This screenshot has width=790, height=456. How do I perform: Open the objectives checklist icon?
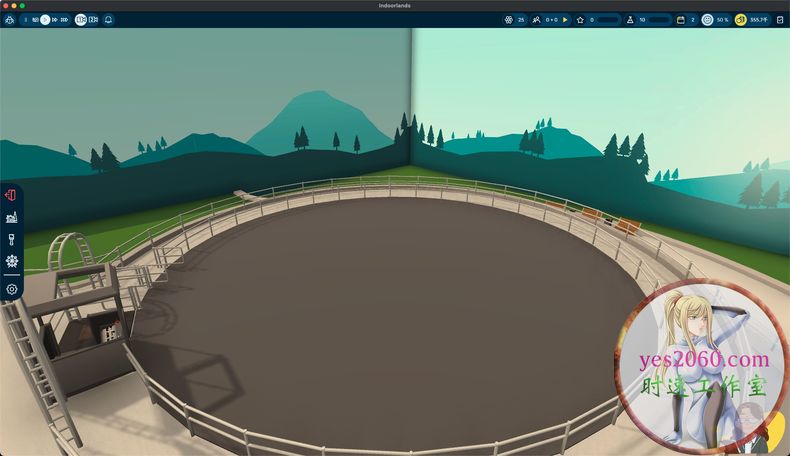click(779, 19)
